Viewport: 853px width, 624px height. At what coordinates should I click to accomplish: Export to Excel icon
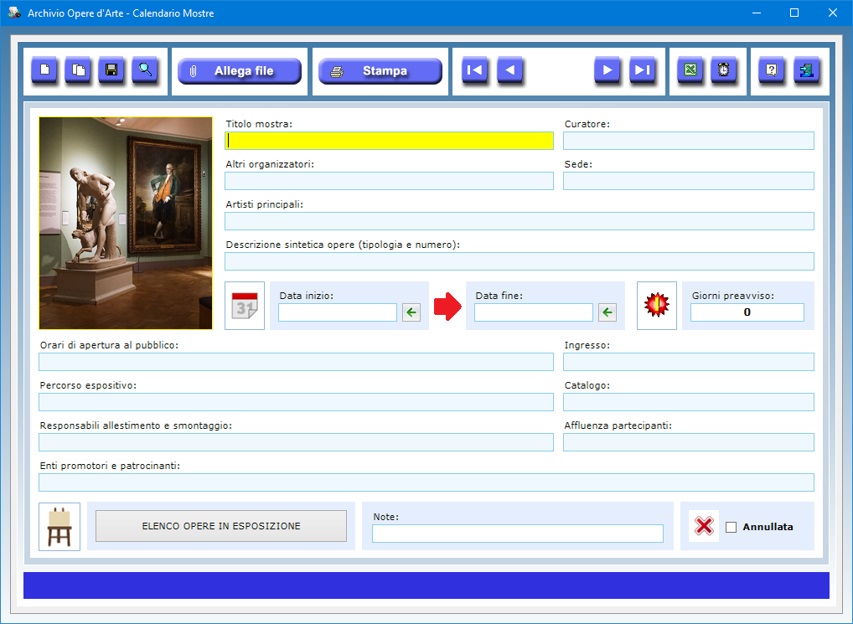pos(690,70)
